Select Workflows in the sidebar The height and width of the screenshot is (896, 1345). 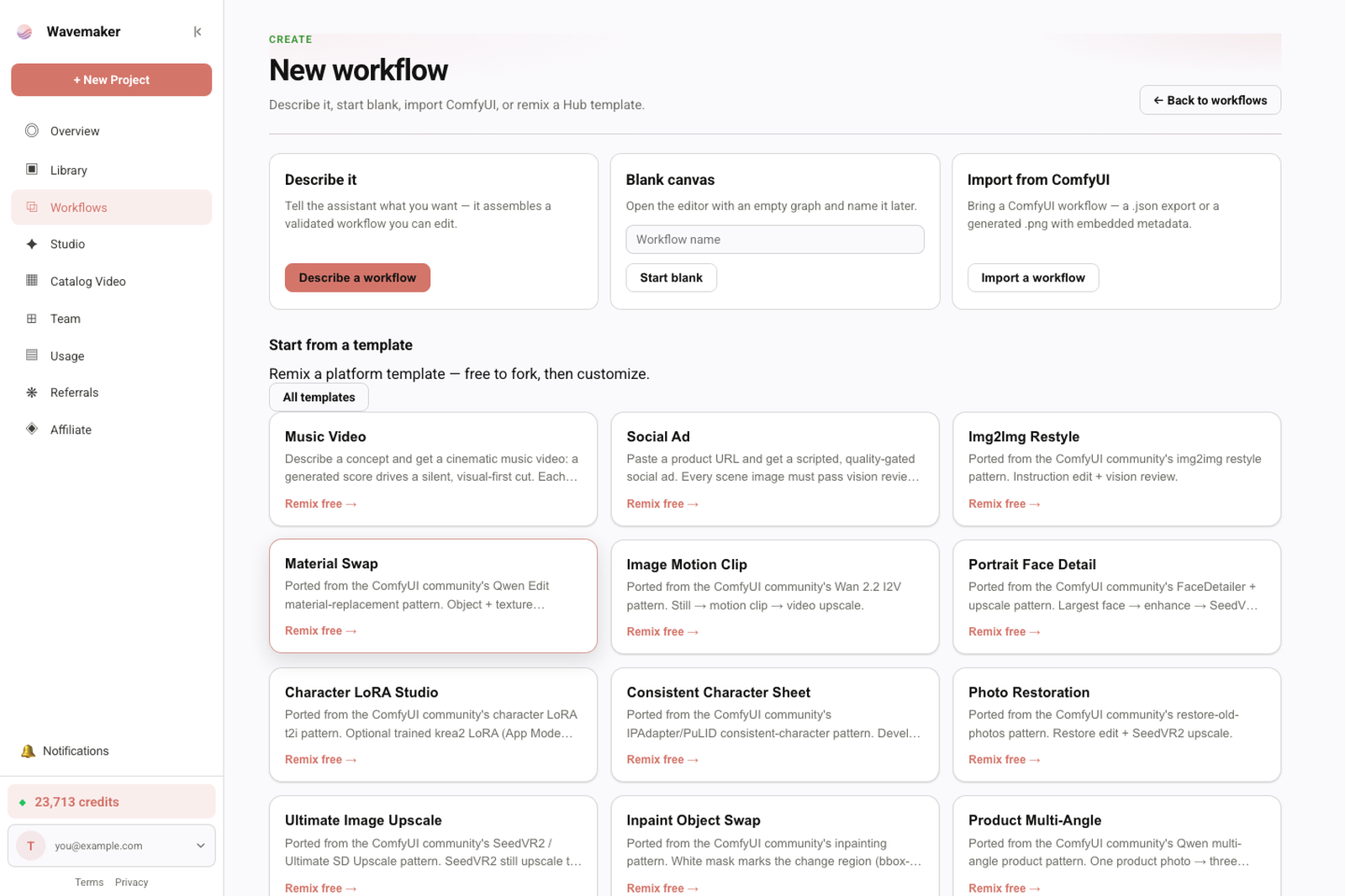[x=111, y=207]
